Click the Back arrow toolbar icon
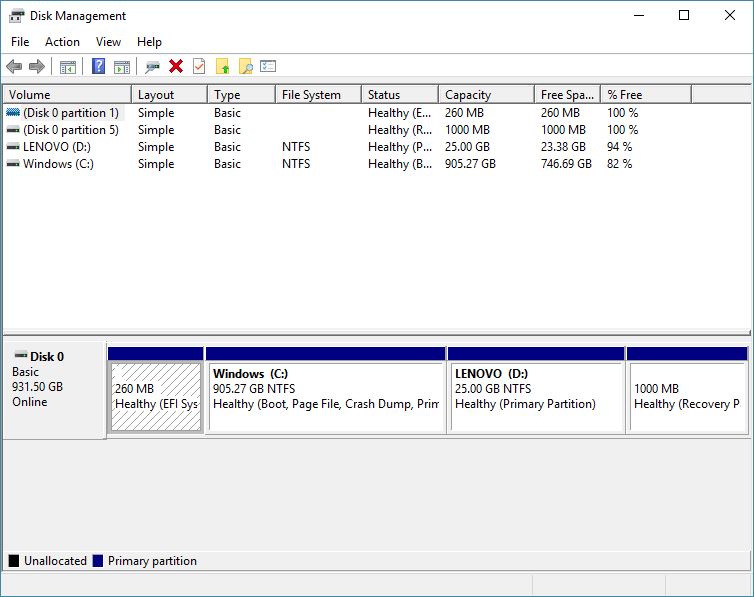The width and height of the screenshot is (754, 597). (x=14, y=66)
